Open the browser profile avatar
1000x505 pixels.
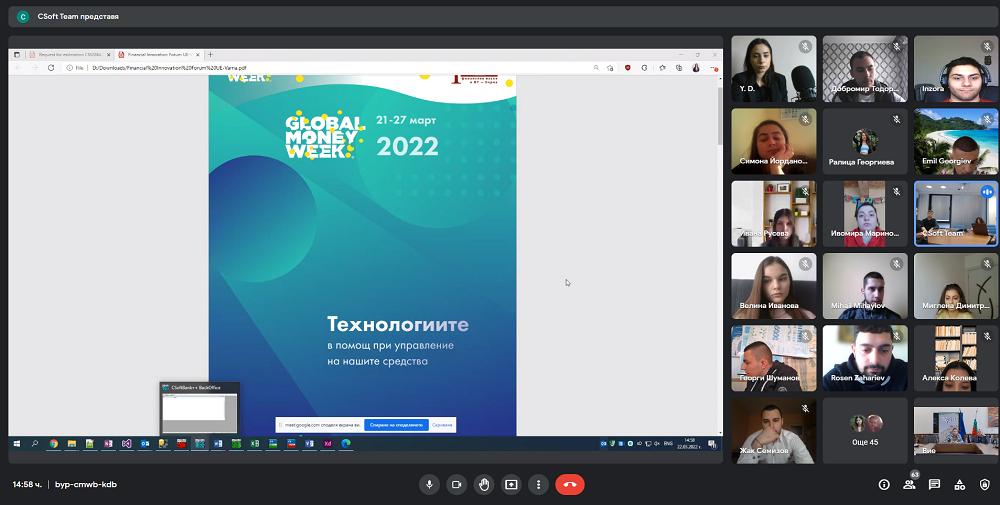696,68
